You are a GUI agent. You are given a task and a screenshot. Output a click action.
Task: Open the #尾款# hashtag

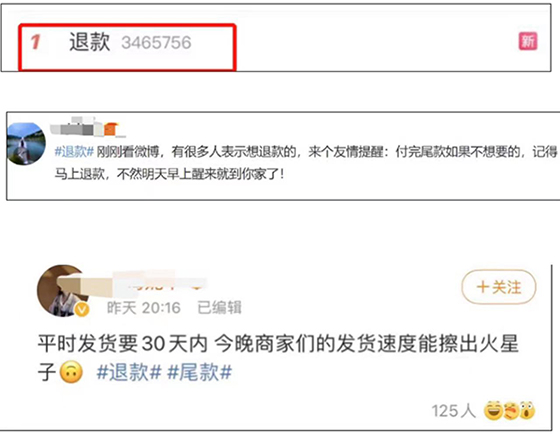point(200,372)
